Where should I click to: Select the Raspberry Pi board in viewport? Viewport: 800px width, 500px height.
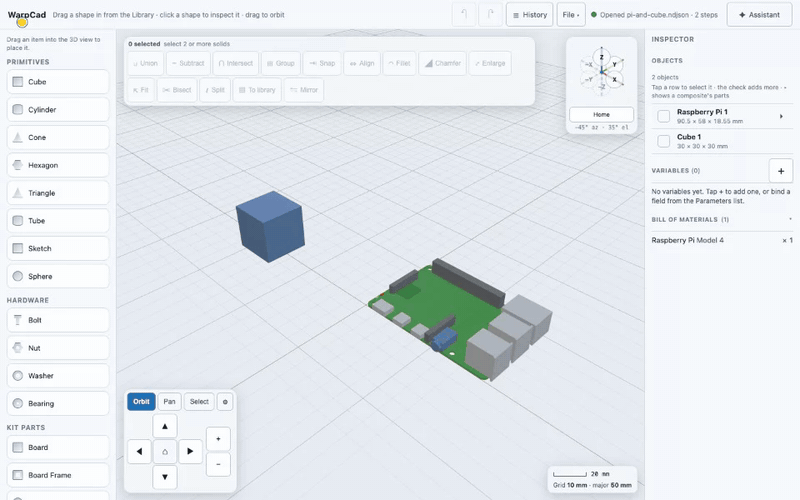460,320
